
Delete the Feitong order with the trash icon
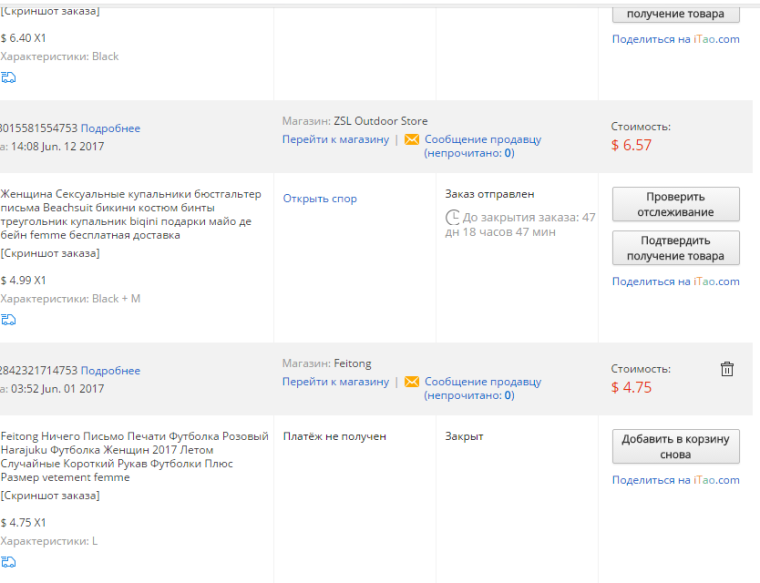(727, 369)
